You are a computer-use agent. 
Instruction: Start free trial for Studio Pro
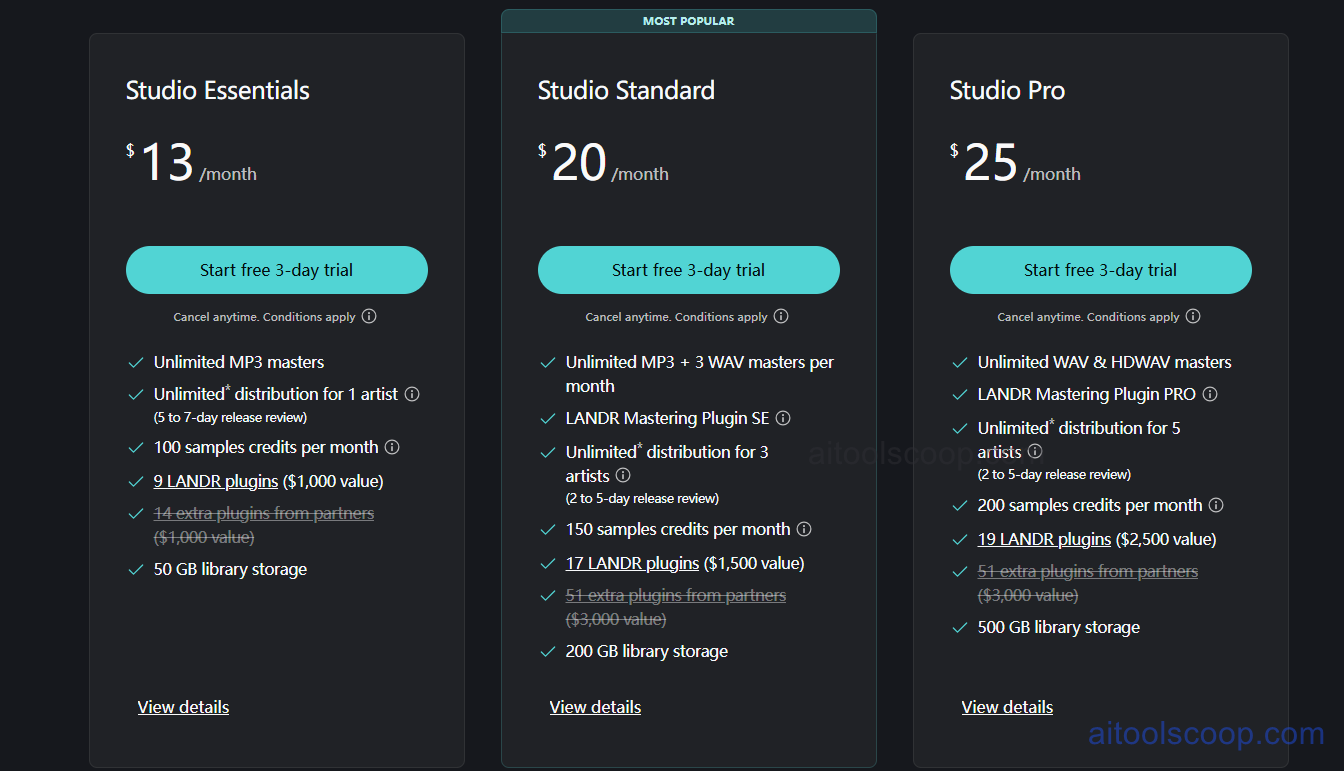[x=1101, y=270]
